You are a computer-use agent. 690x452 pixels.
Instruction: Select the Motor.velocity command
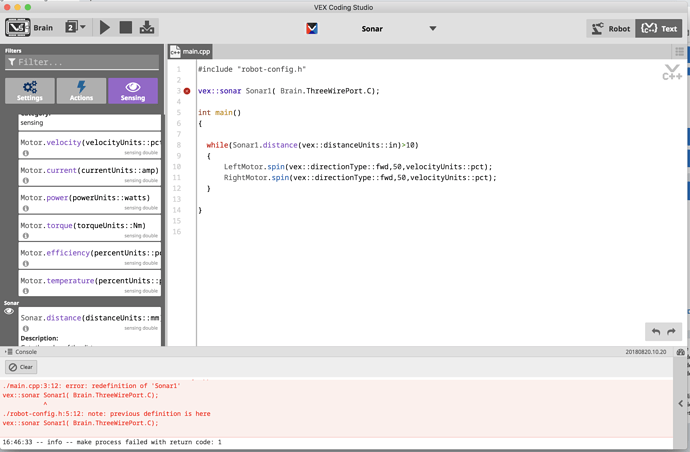(x=90, y=145)
